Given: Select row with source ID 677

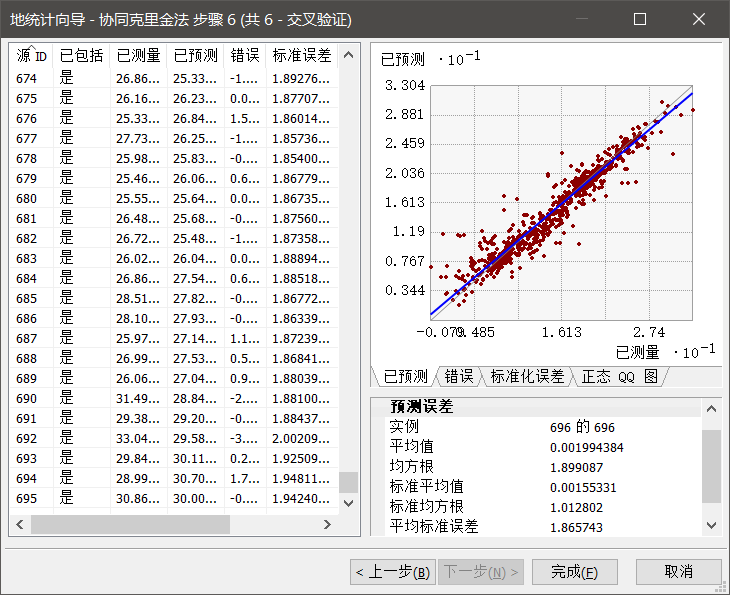Looking at the screenshot, I should 174,138.
